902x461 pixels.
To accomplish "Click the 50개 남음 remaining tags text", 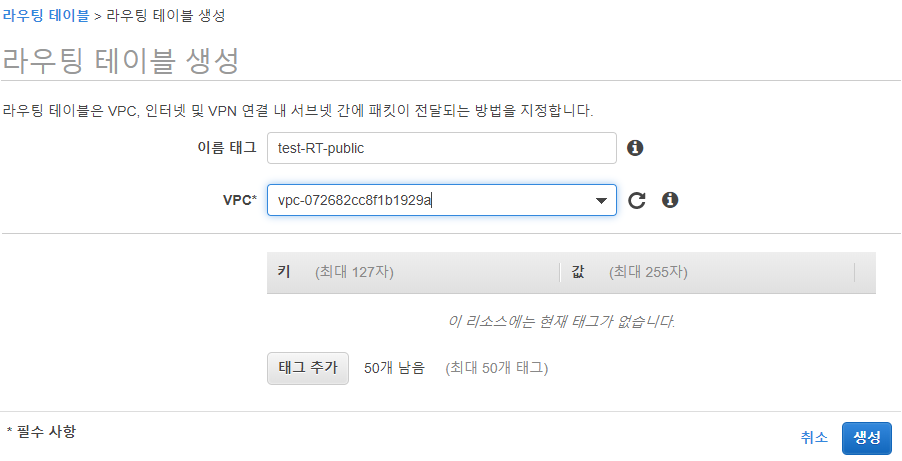I will pos(395,368).
